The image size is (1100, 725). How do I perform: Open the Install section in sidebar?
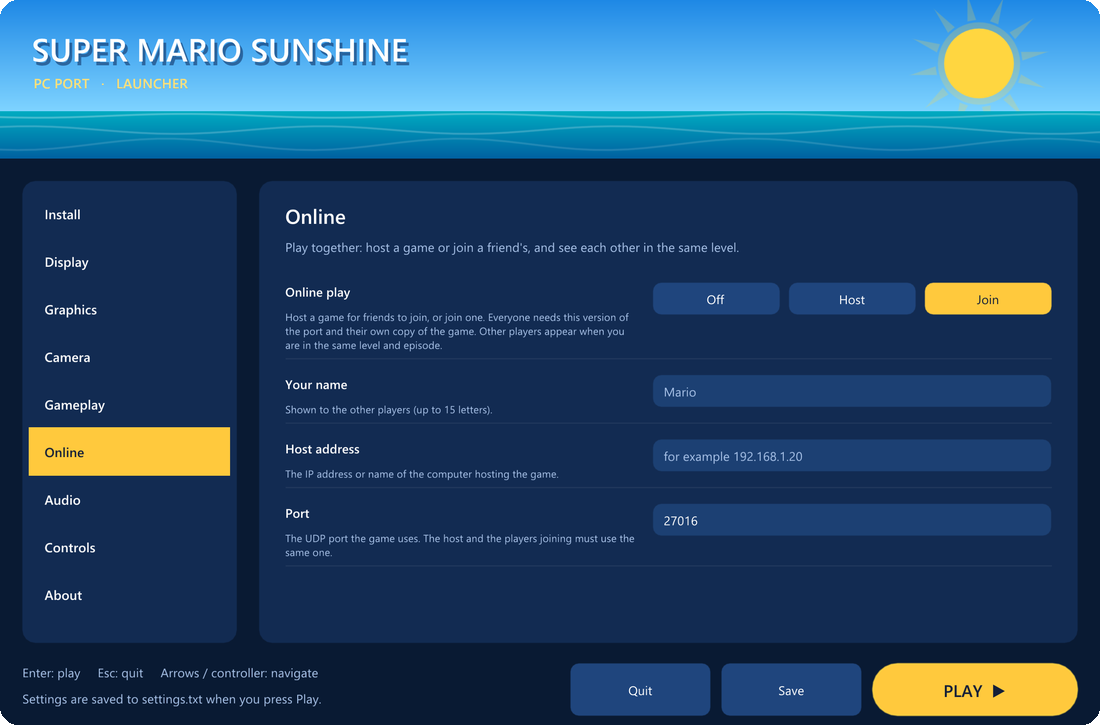(x=129, y=215)
